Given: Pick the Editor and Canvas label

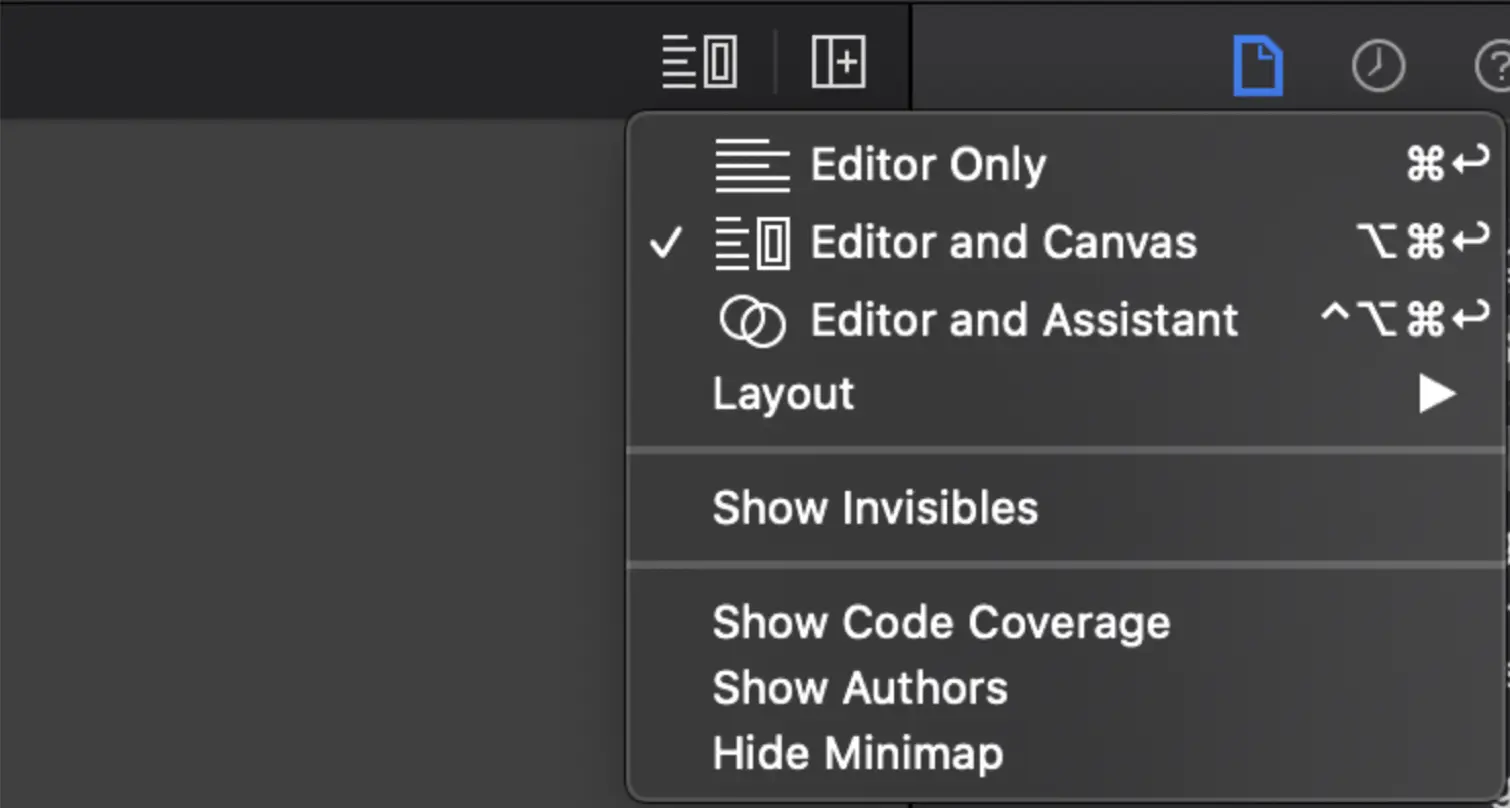Looking at the screenshot, I should (1003, 243).
